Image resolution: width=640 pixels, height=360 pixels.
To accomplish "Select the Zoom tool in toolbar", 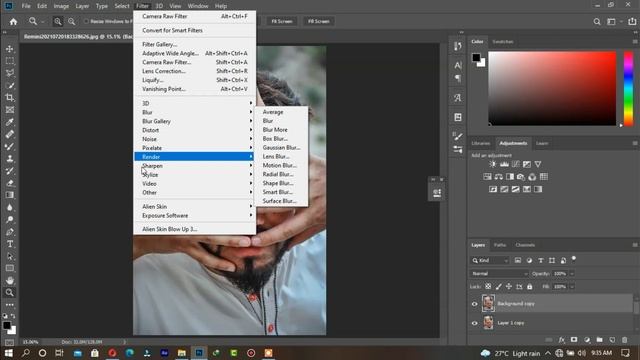I will [x=9, y=293].
